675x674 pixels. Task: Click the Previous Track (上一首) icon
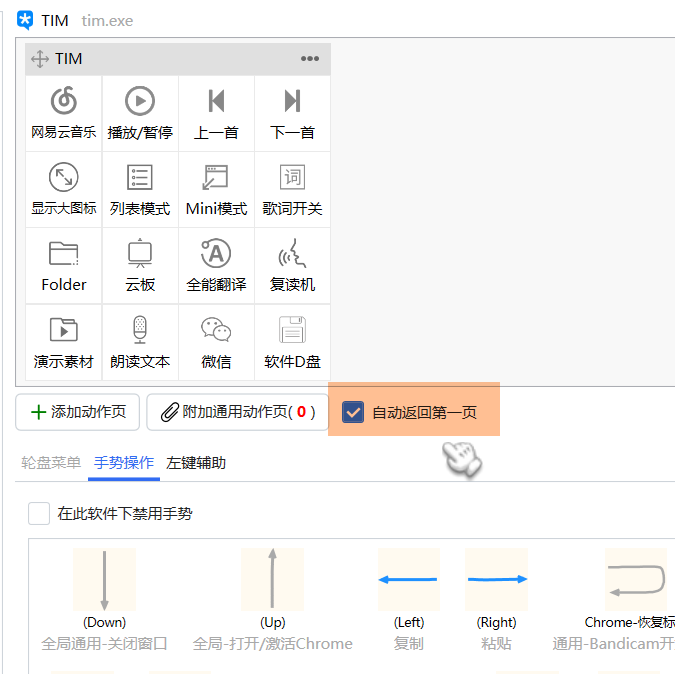pyautogui.click(x=216, y=101)
